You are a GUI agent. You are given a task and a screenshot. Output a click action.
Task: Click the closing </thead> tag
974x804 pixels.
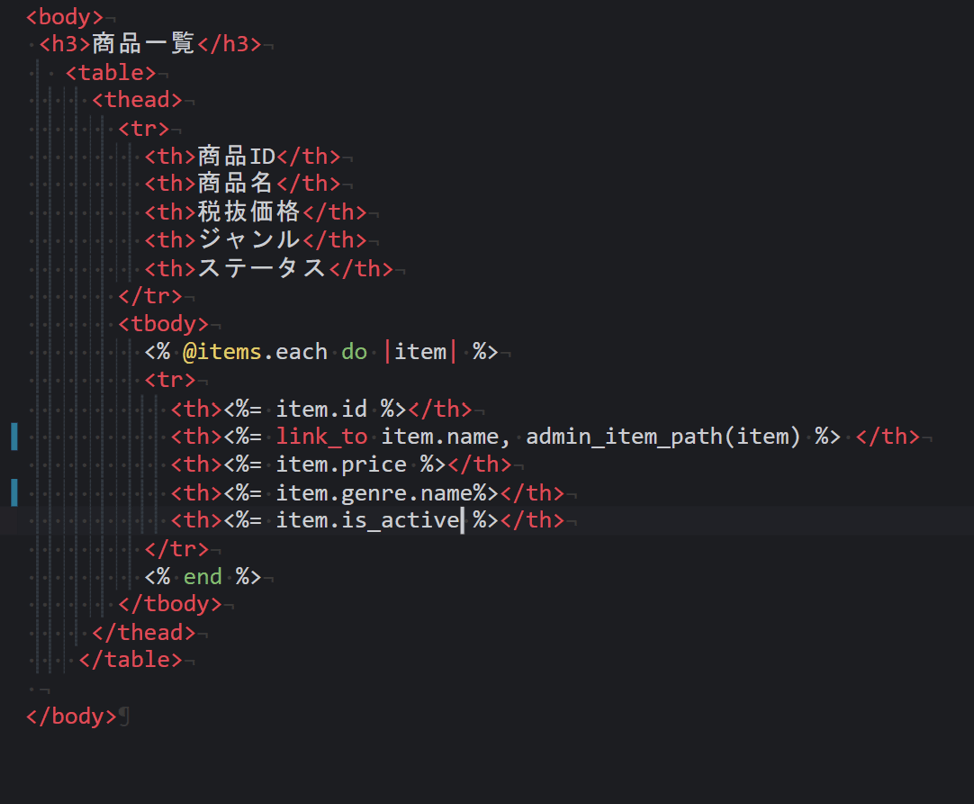[143, 633]
